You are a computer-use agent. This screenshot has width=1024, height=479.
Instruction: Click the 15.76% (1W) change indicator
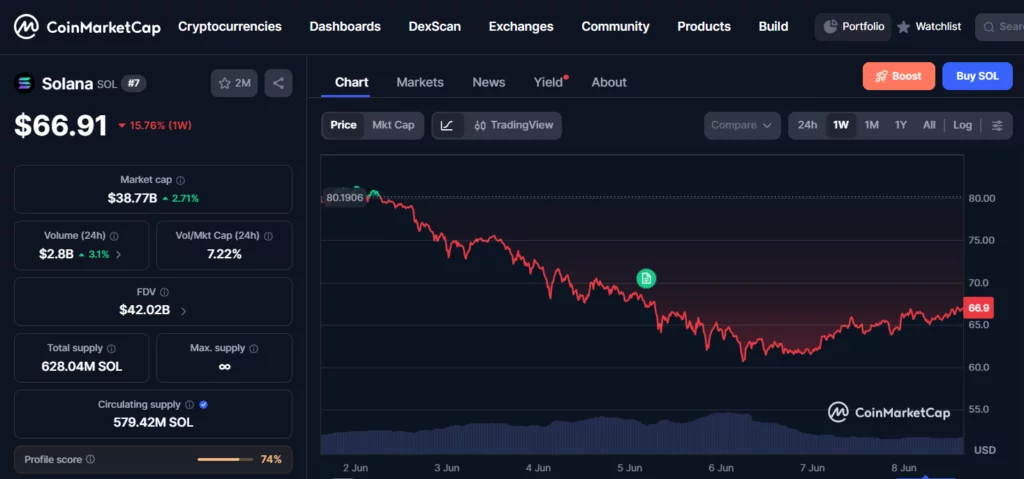point(155,125)
